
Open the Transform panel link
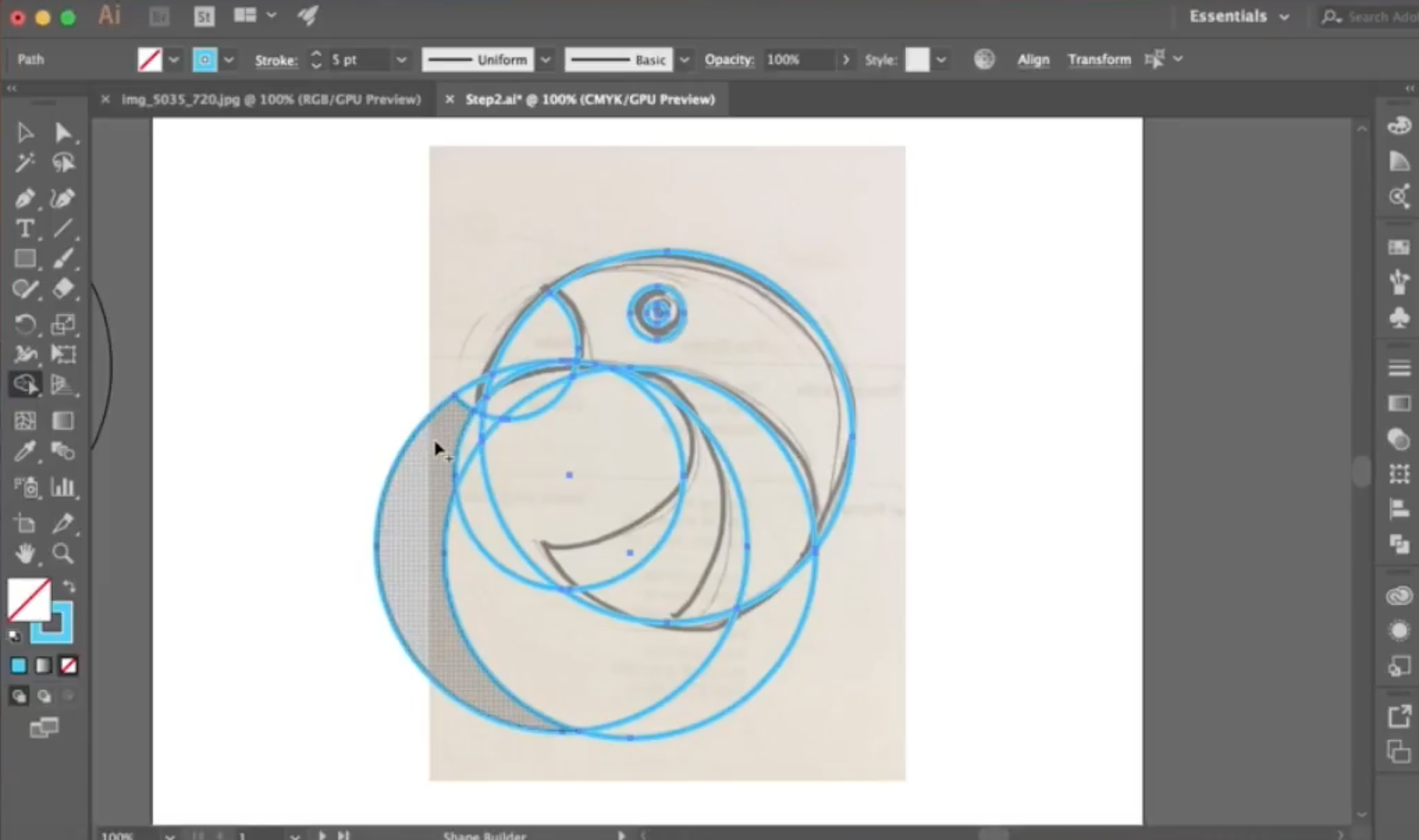pyautogui.click(x=1099, y=60)
